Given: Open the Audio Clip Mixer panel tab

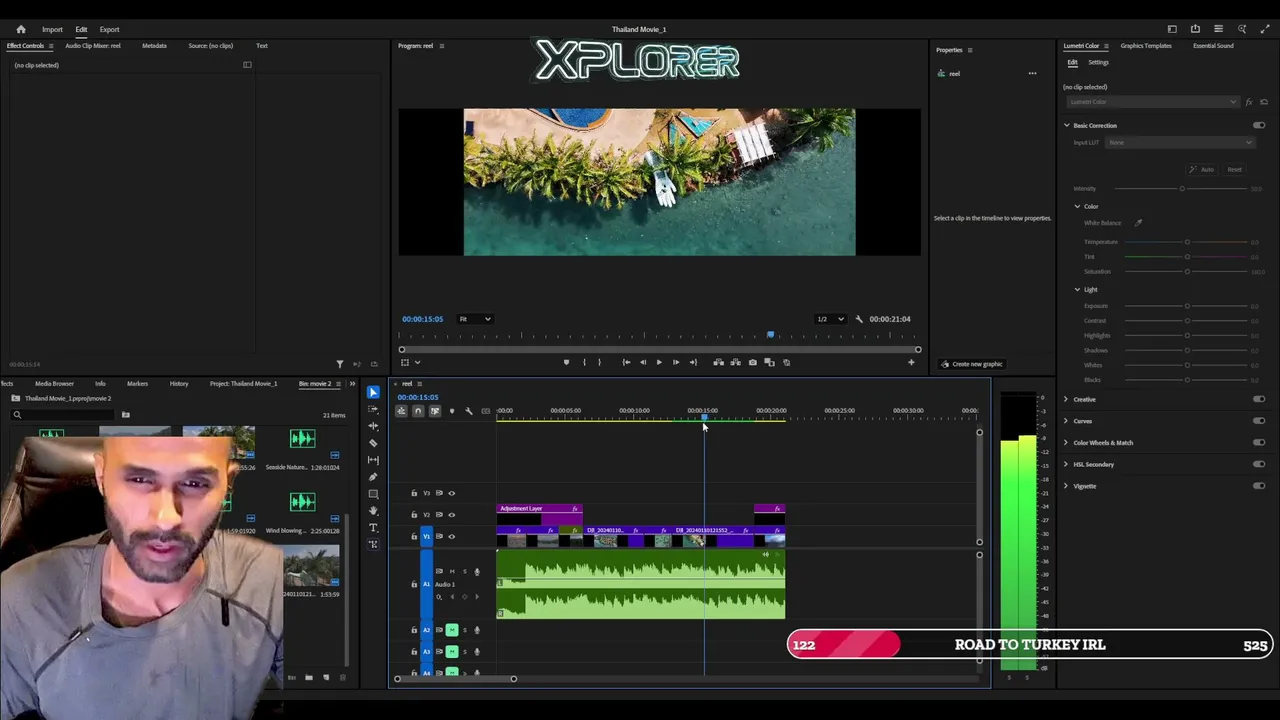Looking at the screenshot, I should pos(93,46).
